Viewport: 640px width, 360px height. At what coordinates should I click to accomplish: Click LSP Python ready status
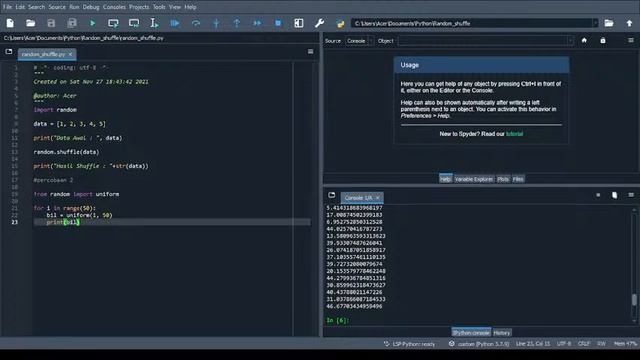pos(410,344)
